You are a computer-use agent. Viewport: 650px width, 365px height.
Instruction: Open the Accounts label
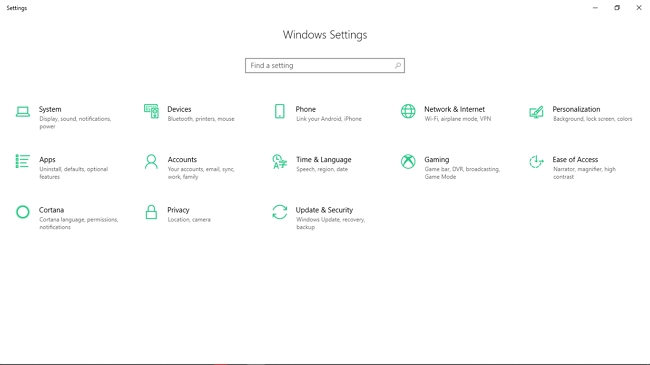(182, 160)
